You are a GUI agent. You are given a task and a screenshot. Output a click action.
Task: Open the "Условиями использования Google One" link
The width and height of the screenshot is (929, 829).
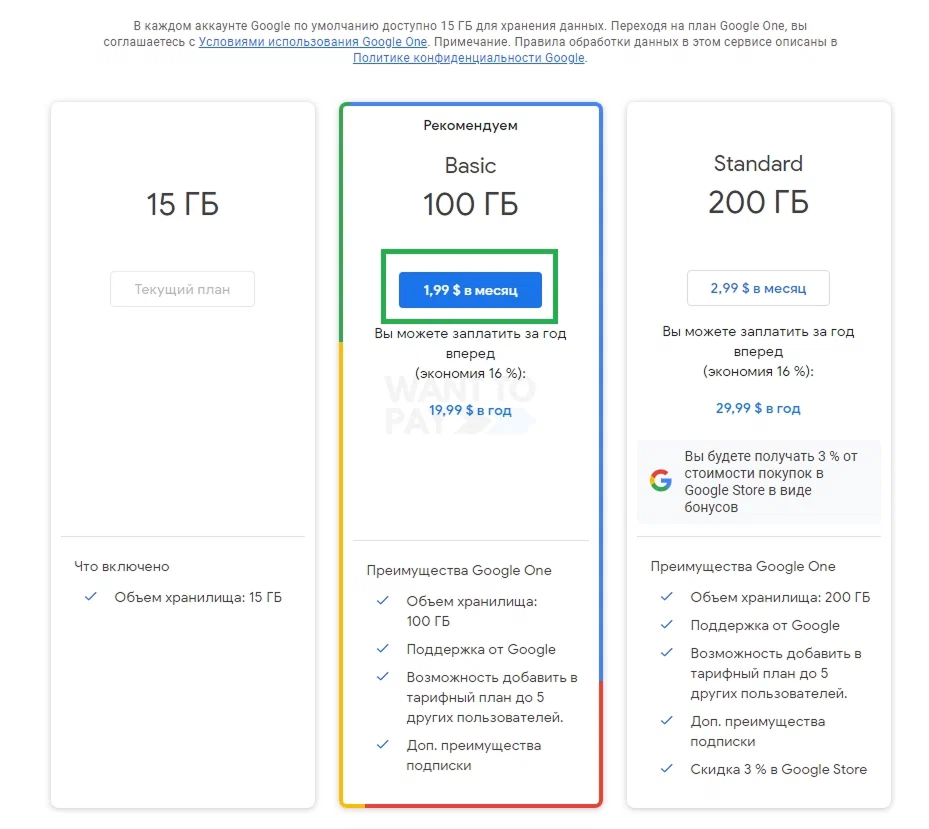(x=312, y=42)
